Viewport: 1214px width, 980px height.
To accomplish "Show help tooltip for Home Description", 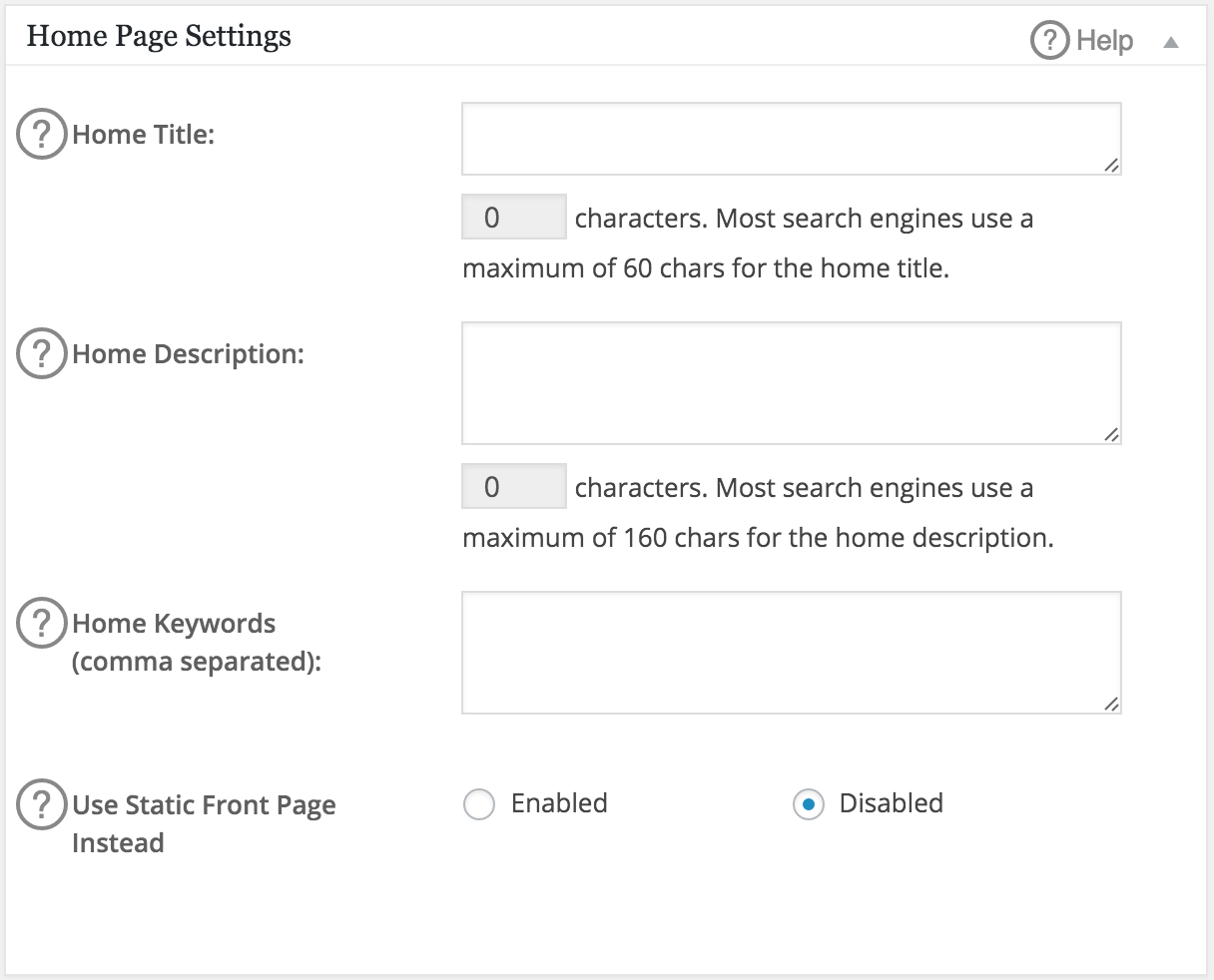I will click(41, 353).
